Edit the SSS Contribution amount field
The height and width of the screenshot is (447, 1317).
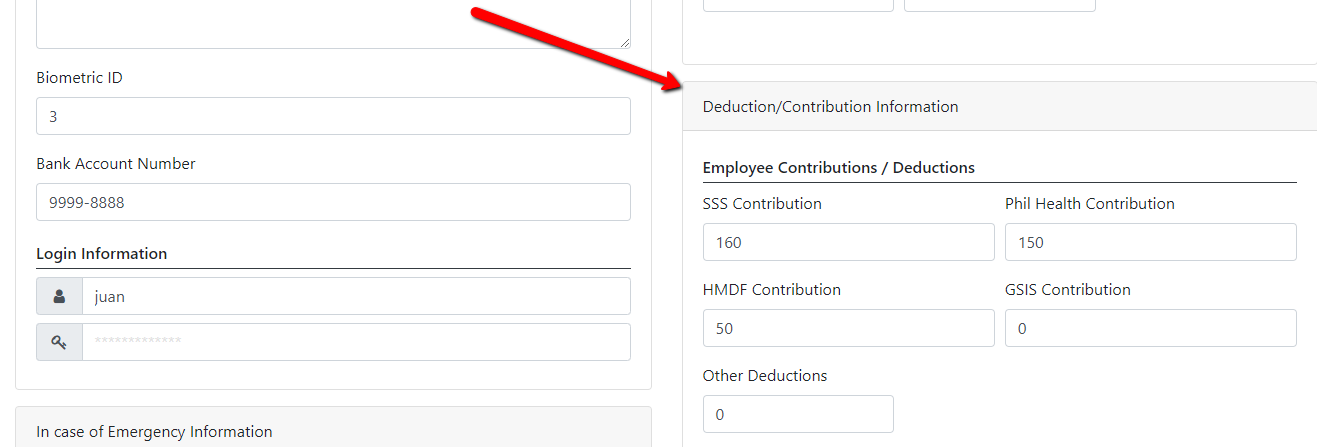(849, 242)
